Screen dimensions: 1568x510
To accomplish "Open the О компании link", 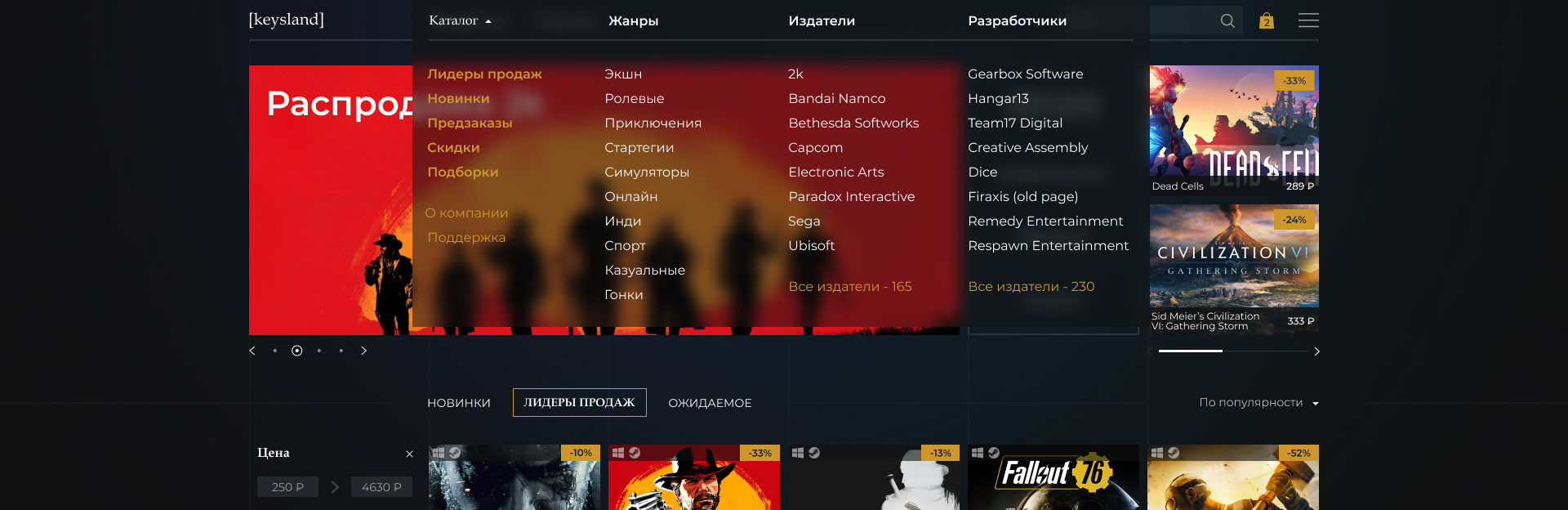I will point(466,212).
